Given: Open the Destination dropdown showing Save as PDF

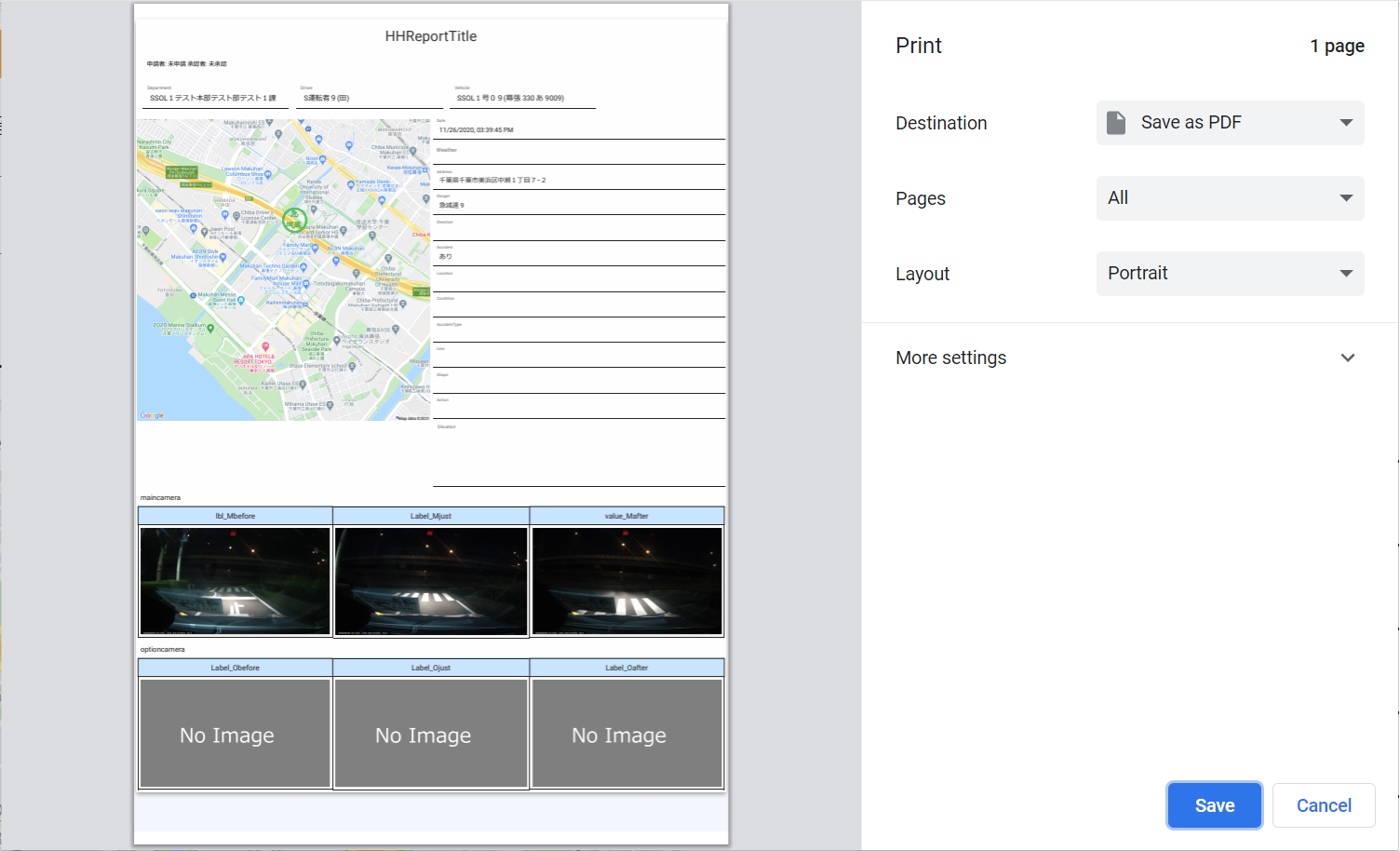Looking at the screenshot, I should click(1230, 123).
